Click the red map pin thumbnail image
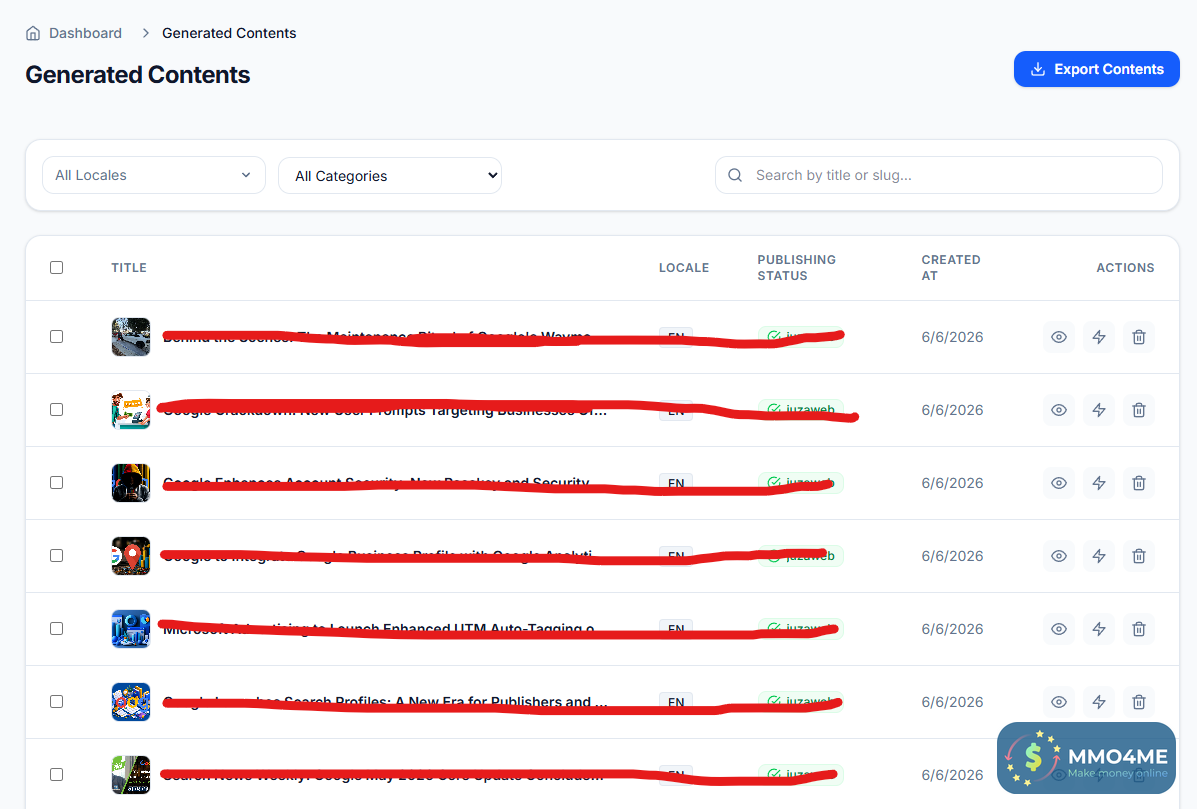 pyautogui.click(x=131, y=556)
